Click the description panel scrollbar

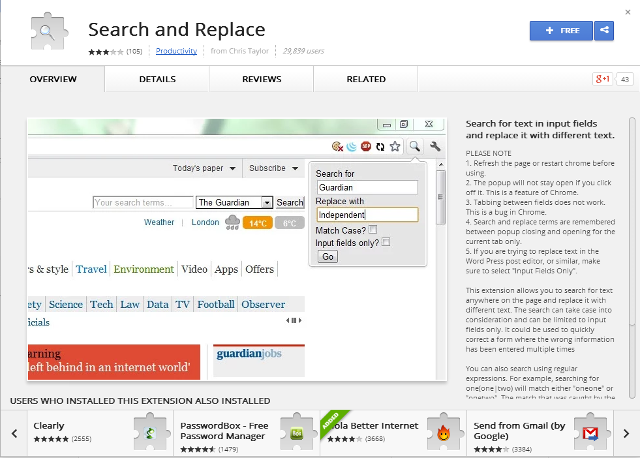[632, 258]
